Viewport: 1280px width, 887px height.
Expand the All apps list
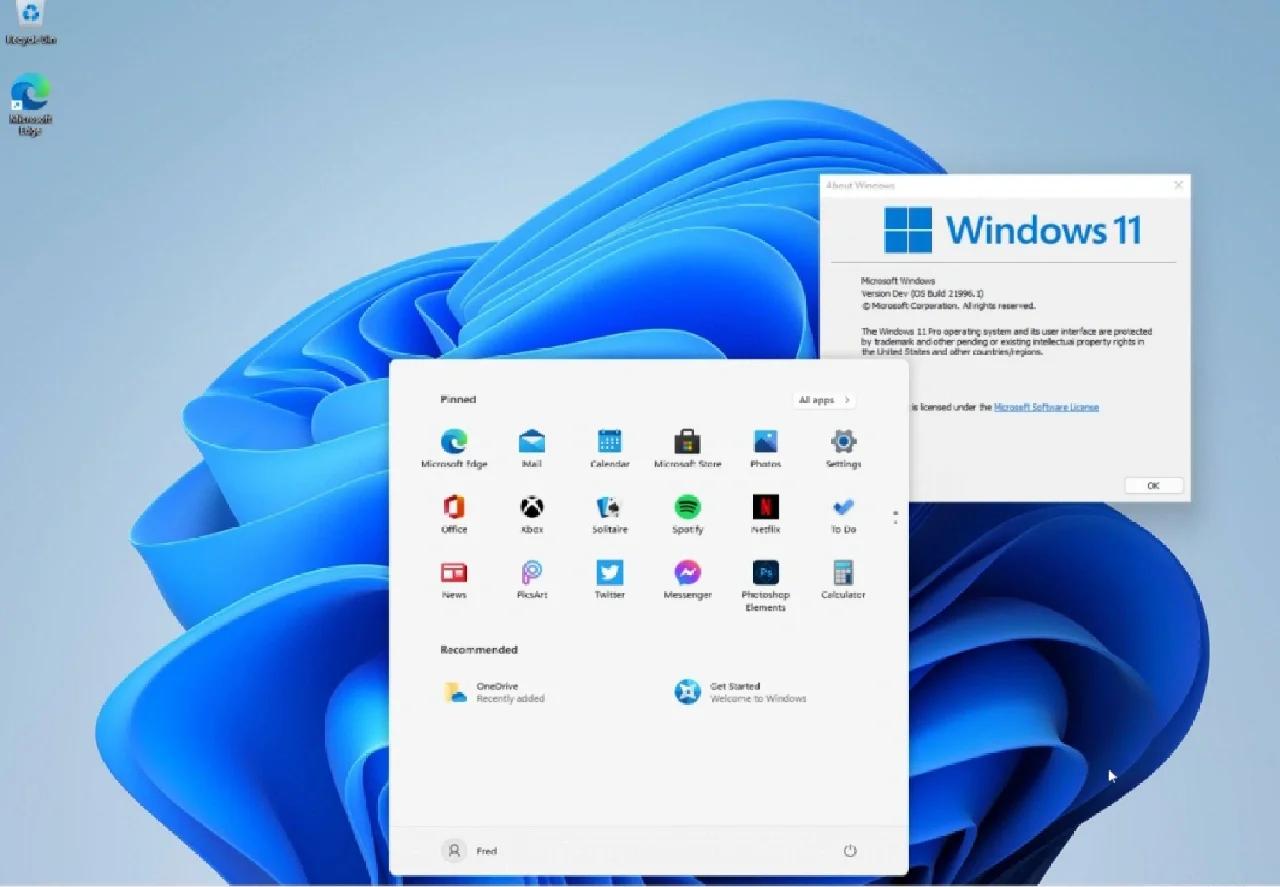click(x=822, y=400)
